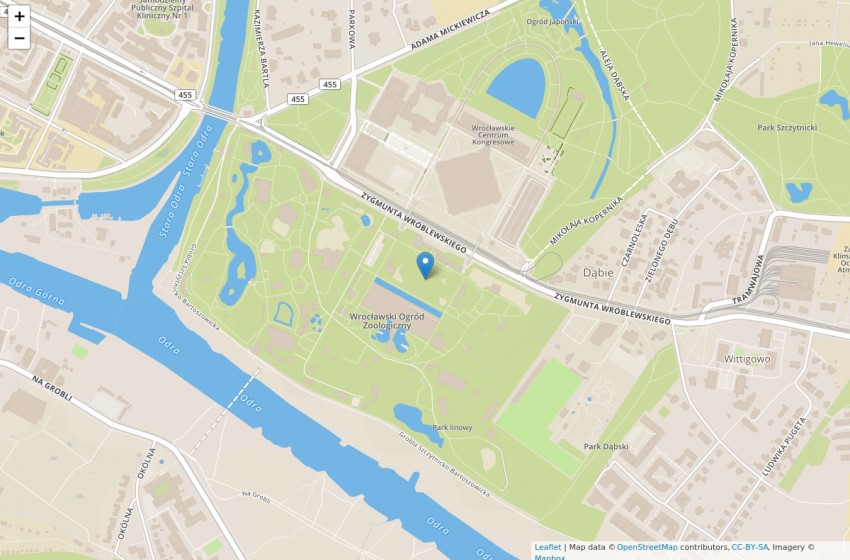Click the blue location marker pin
The image size is (850, 560).
point(426,266)
